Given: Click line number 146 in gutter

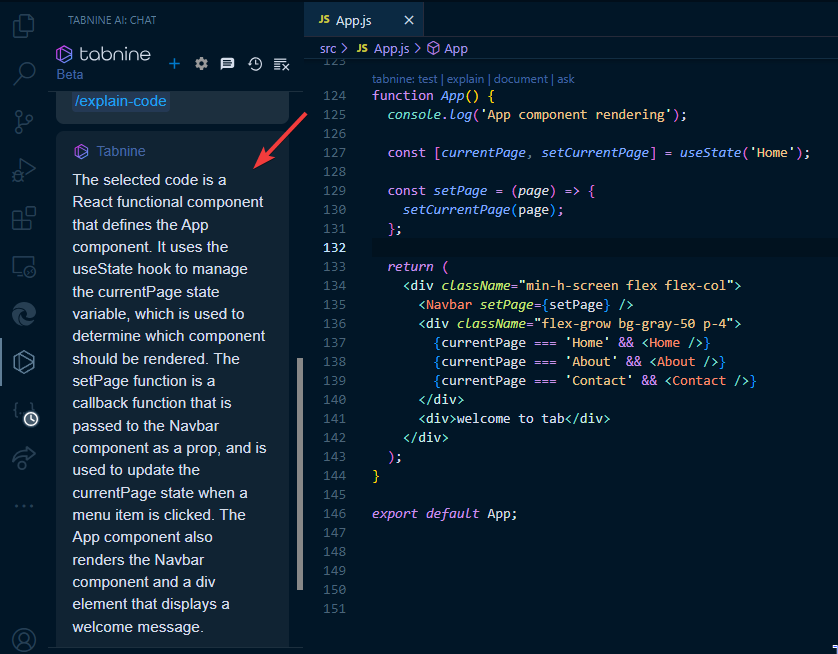Looking at the screenshot, I should coord(335,513).
